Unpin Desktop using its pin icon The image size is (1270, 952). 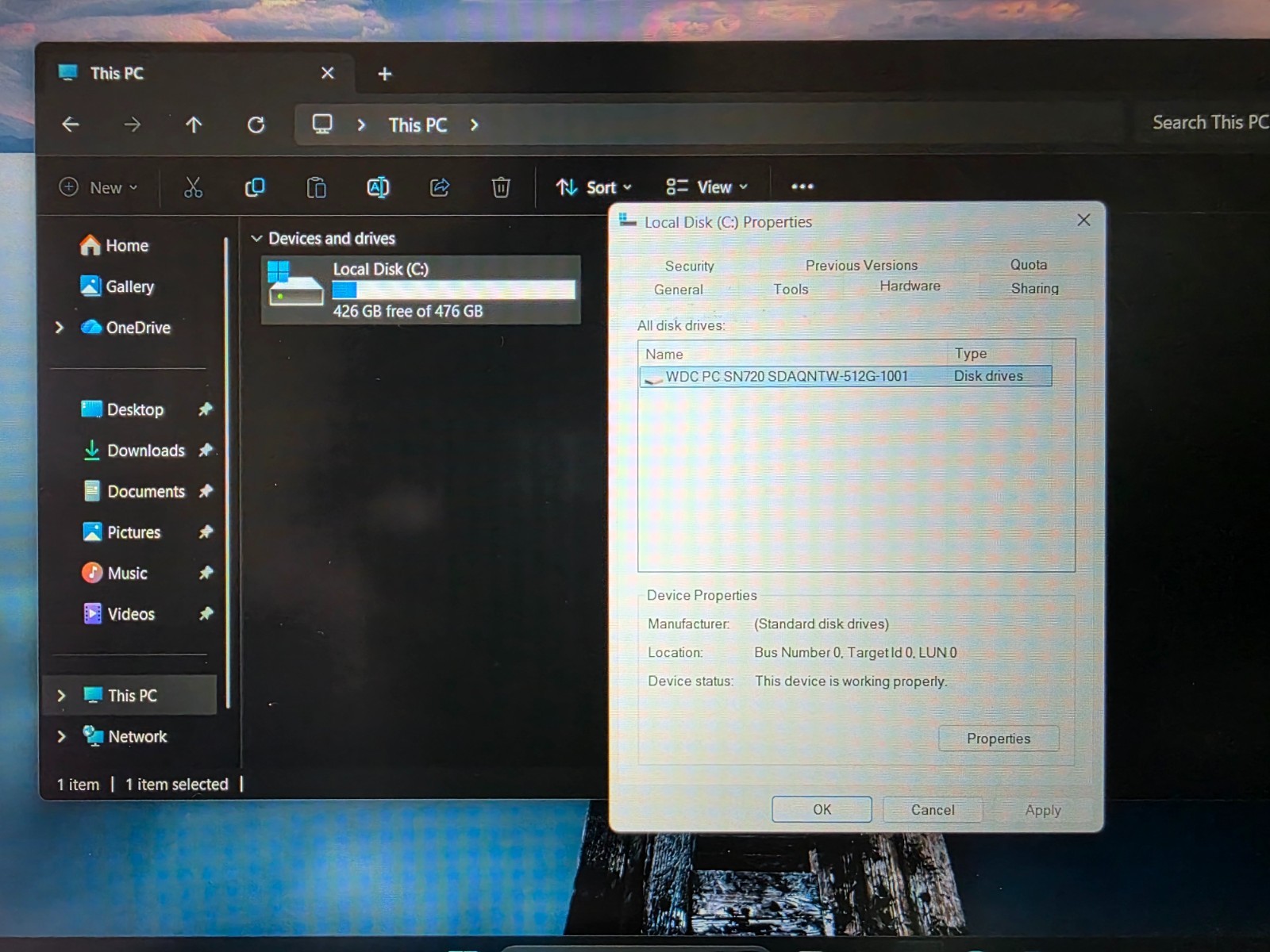tap(206, 409)
